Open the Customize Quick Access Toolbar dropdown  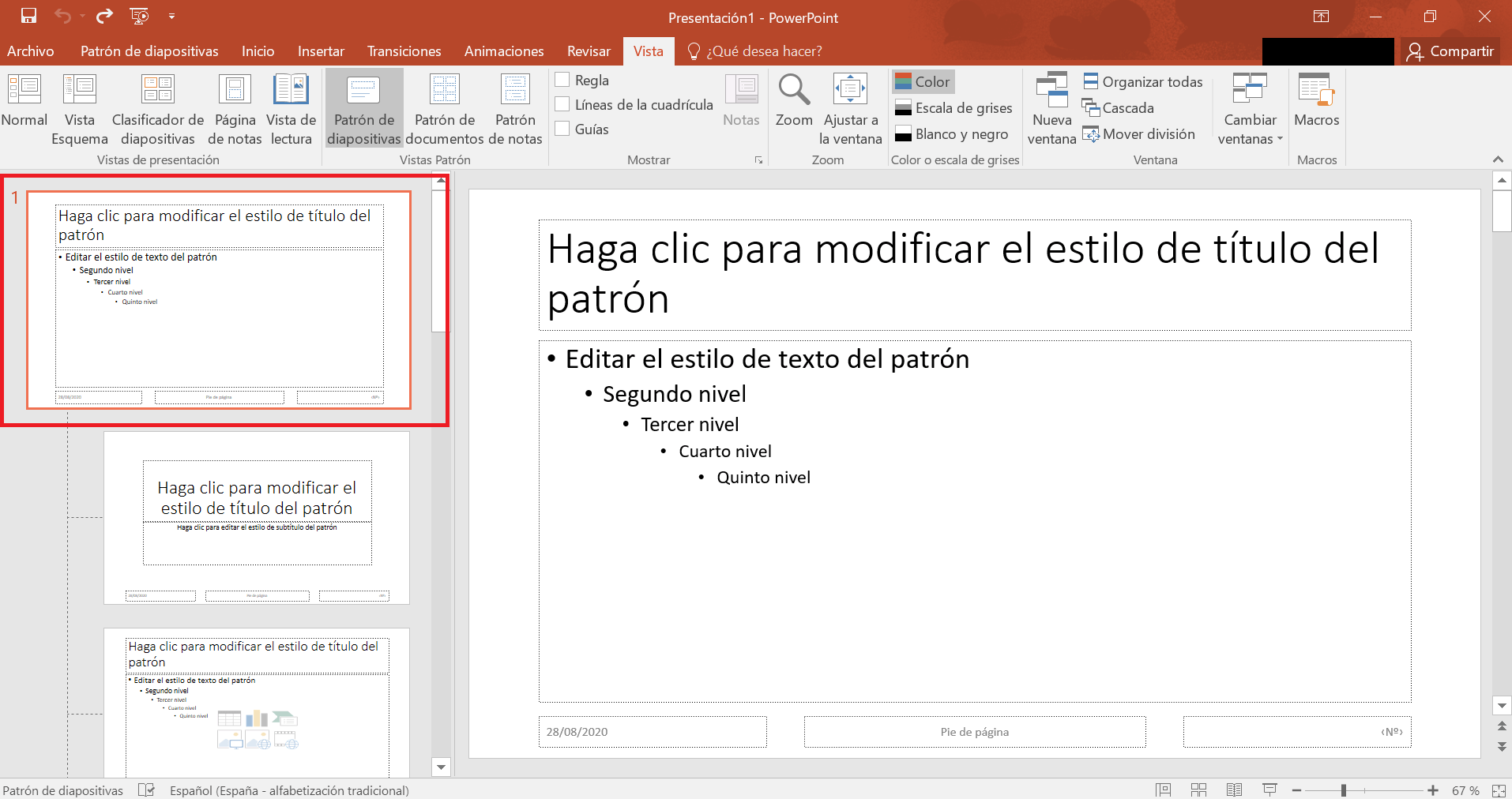pyautogui.click(x=171, y=16)
